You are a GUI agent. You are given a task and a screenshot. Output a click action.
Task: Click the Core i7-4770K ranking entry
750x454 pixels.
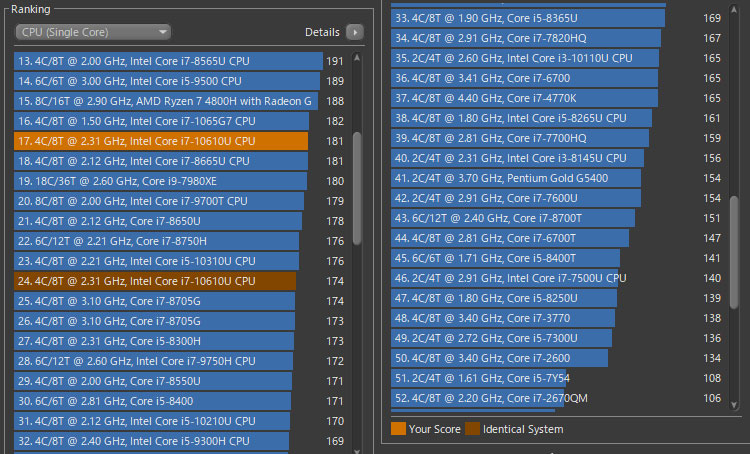tap(525, 98)
